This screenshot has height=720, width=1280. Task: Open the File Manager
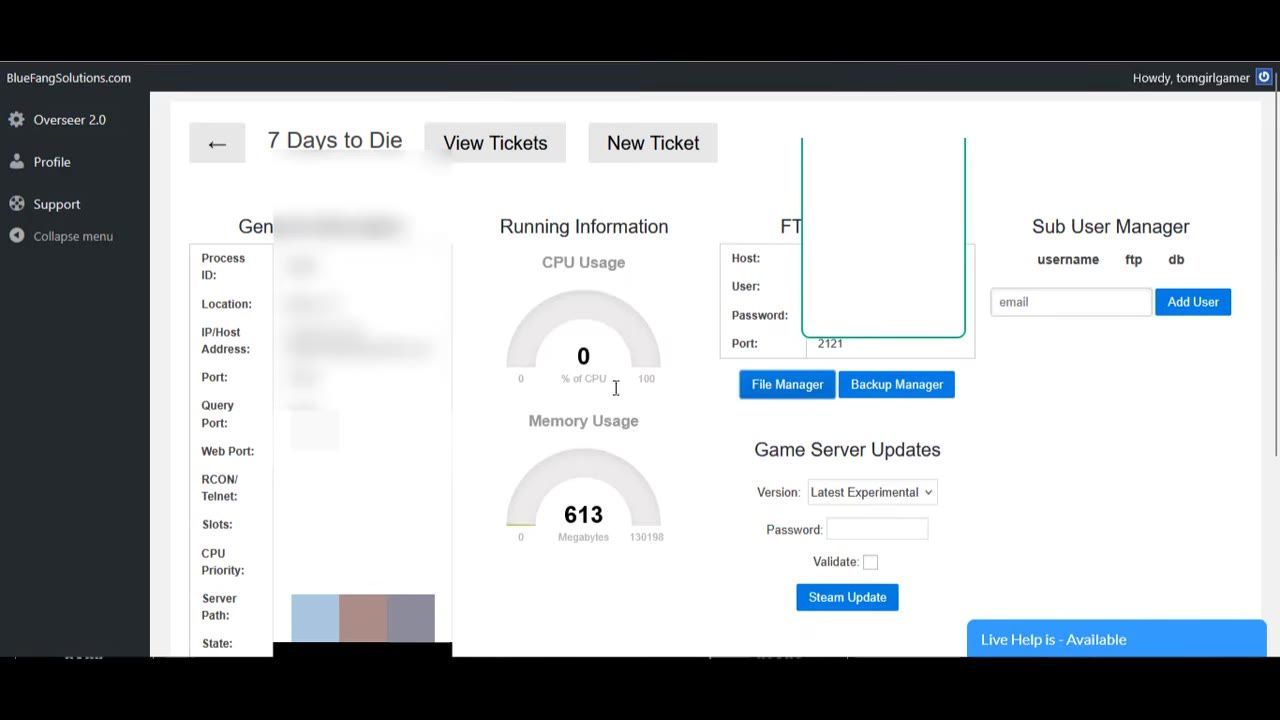[x=787, y=385]
